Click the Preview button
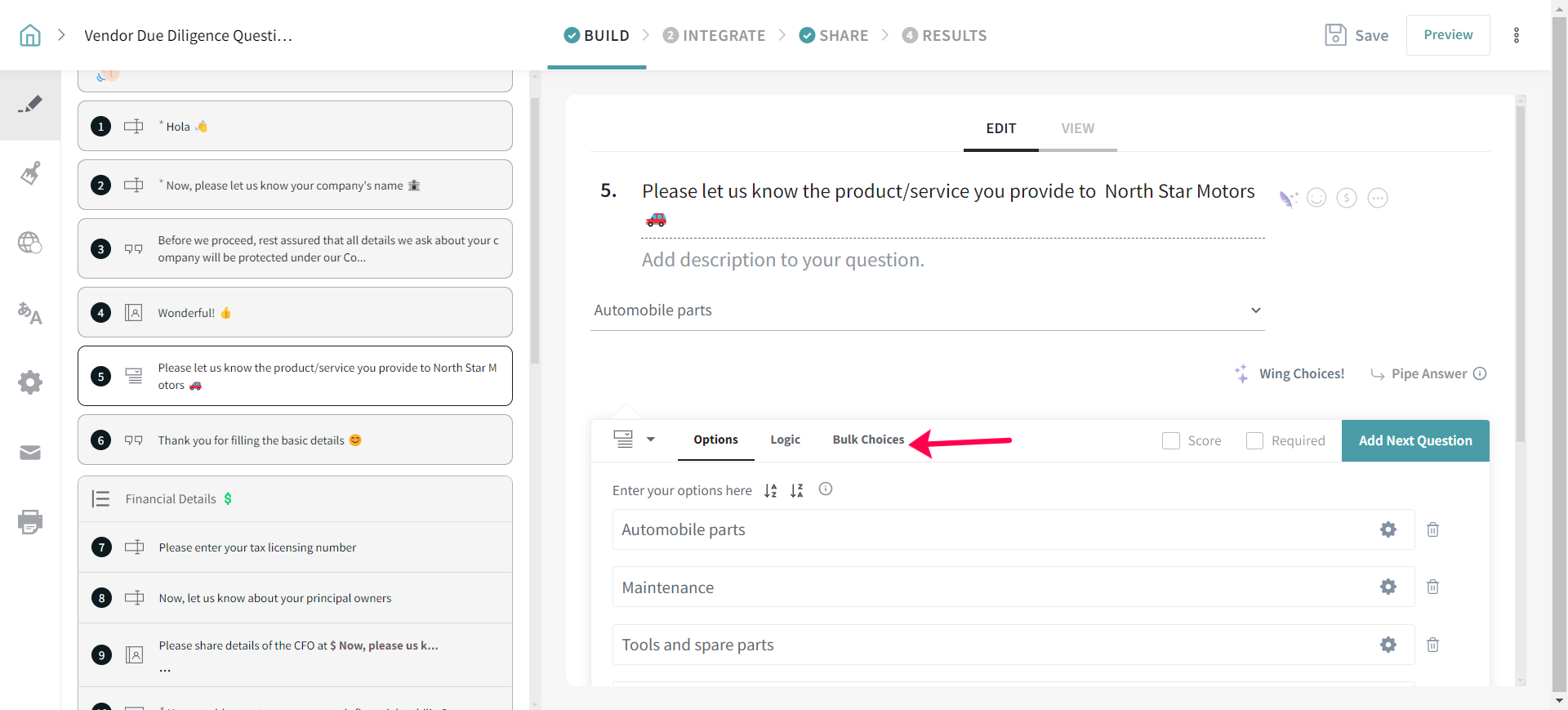The width and height of the screenshot is (1568, 710). pyautogui.click(x=1447, y=35)
